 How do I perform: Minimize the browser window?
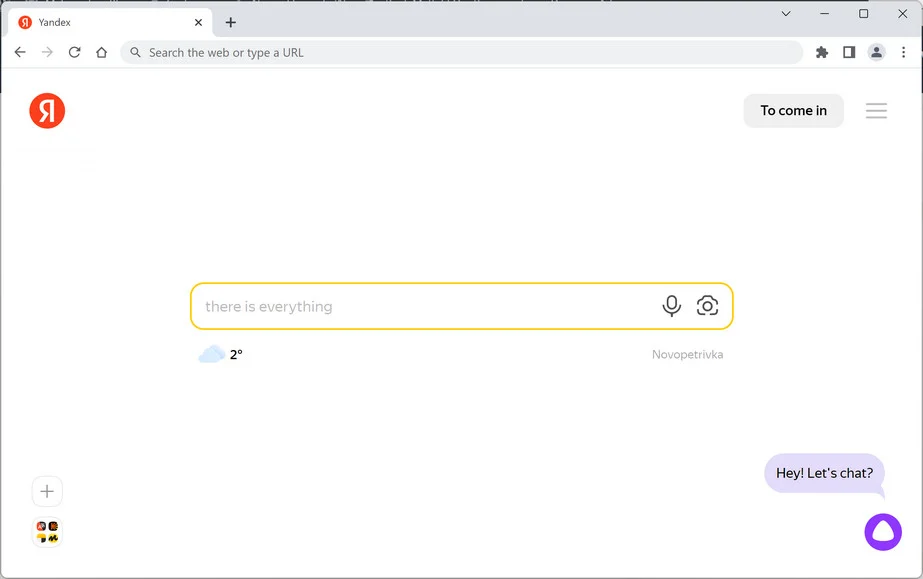pos(825,14)
